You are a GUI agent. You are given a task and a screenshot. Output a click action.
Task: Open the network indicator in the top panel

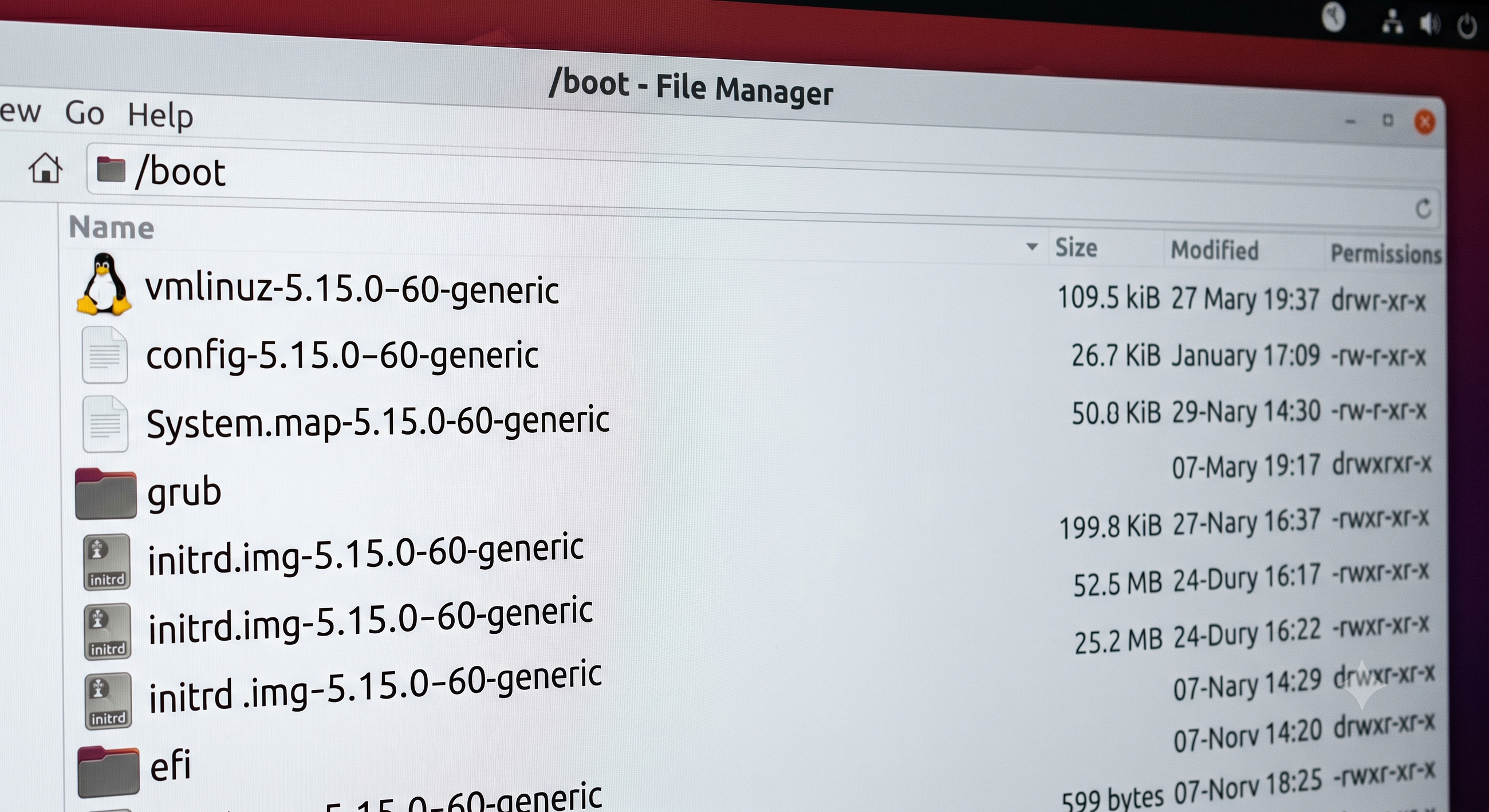1392,22
